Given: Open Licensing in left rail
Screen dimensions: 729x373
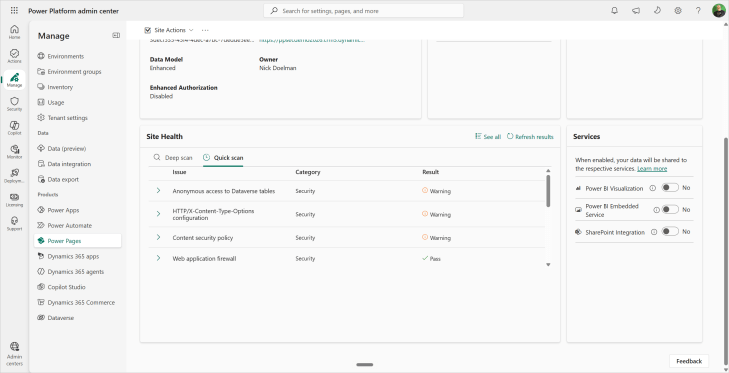Looking at the screenshot, I should (x=14, y=200).
